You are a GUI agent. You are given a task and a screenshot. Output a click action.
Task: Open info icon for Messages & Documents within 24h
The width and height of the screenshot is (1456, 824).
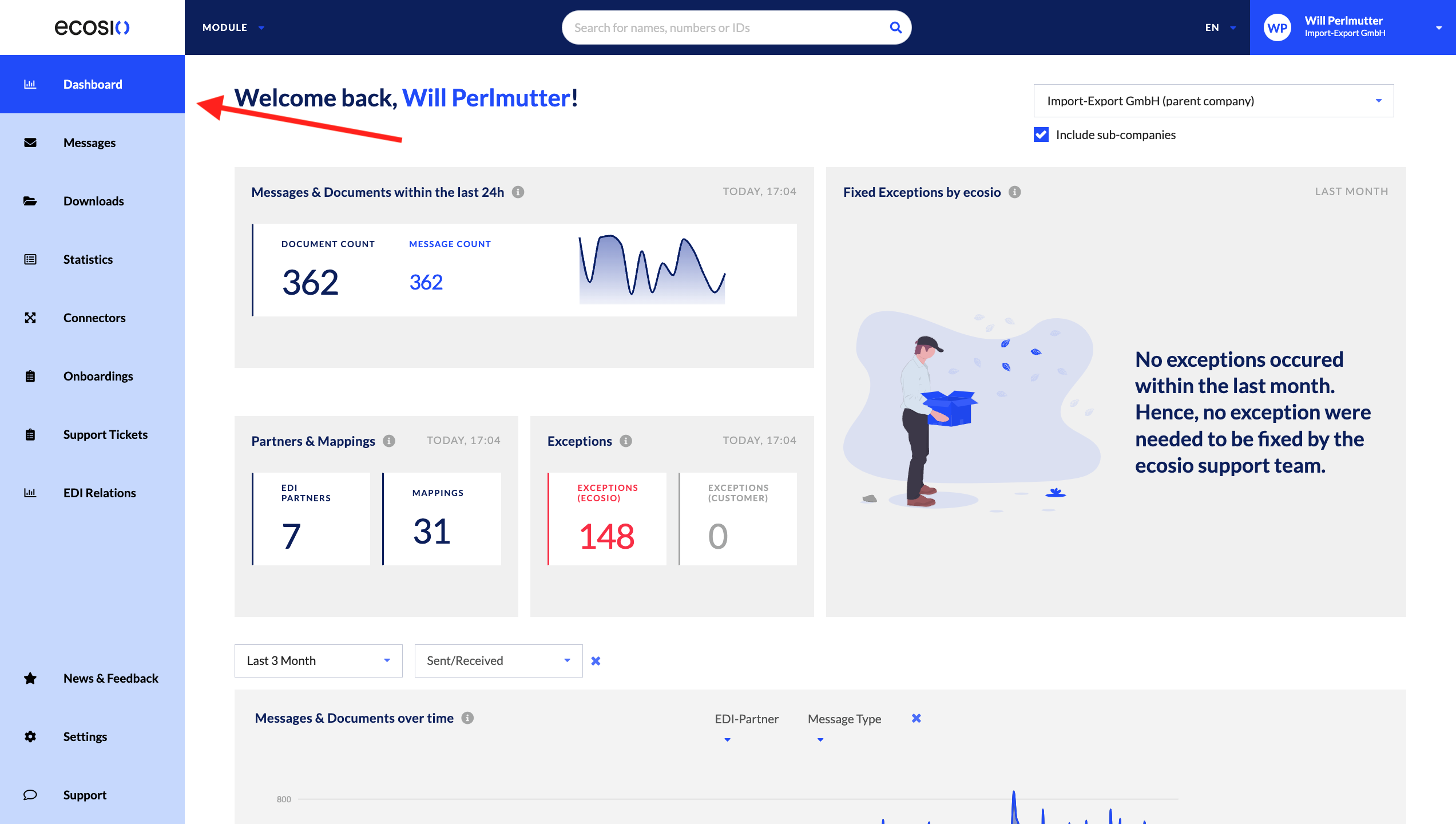[518, 192]
